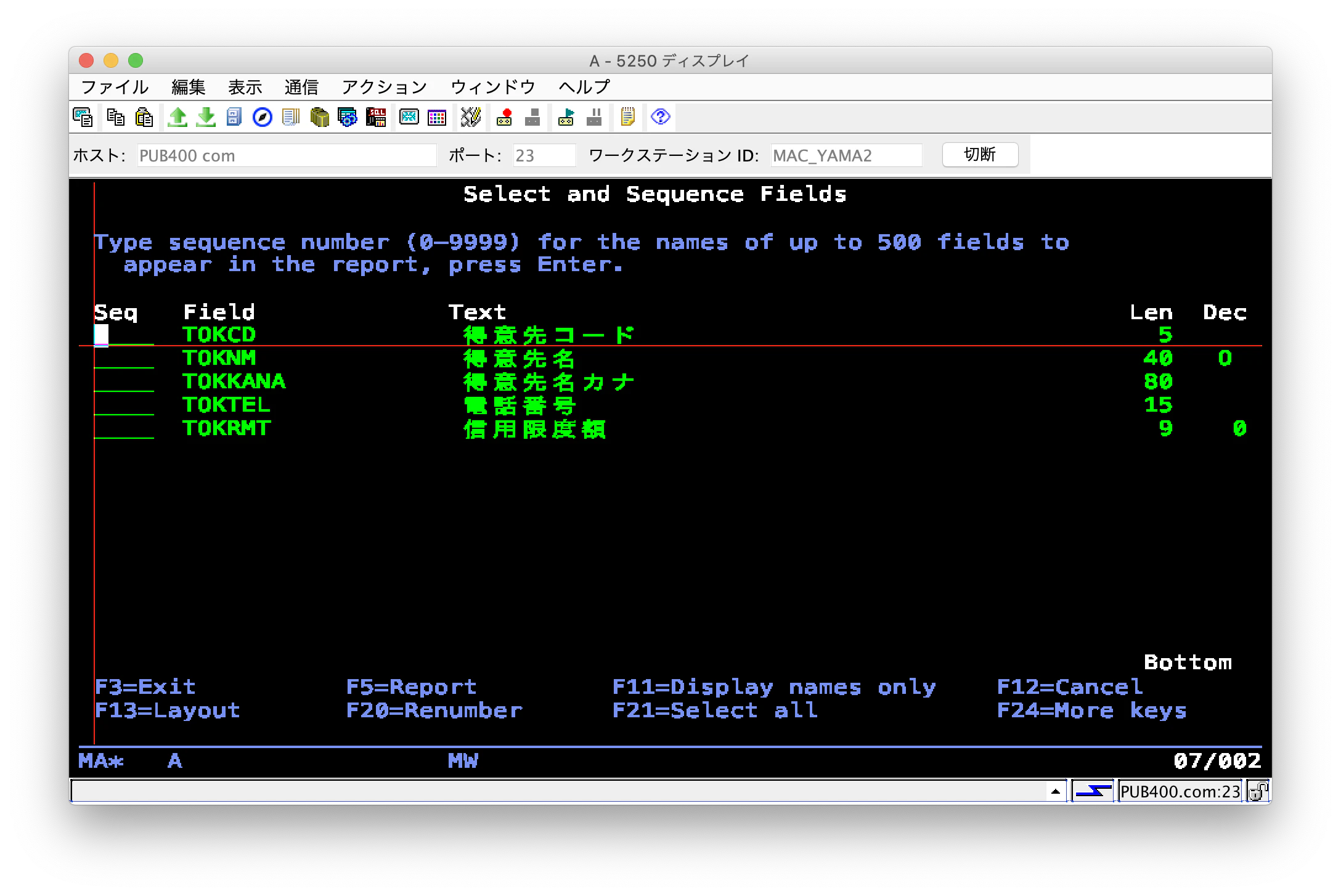Click F20=Renumber function key text
This screenshot has height=896, width=1341.
coord(434,710)
